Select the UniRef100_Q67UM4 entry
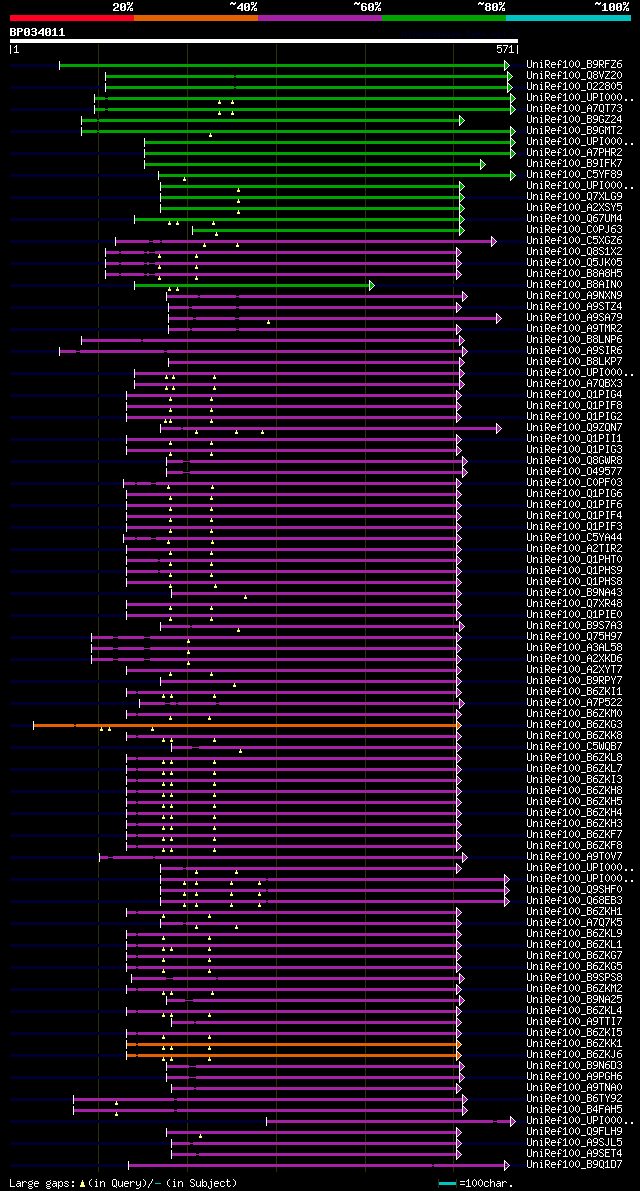The image size is (640, 1191). click(x=574, y=219)
